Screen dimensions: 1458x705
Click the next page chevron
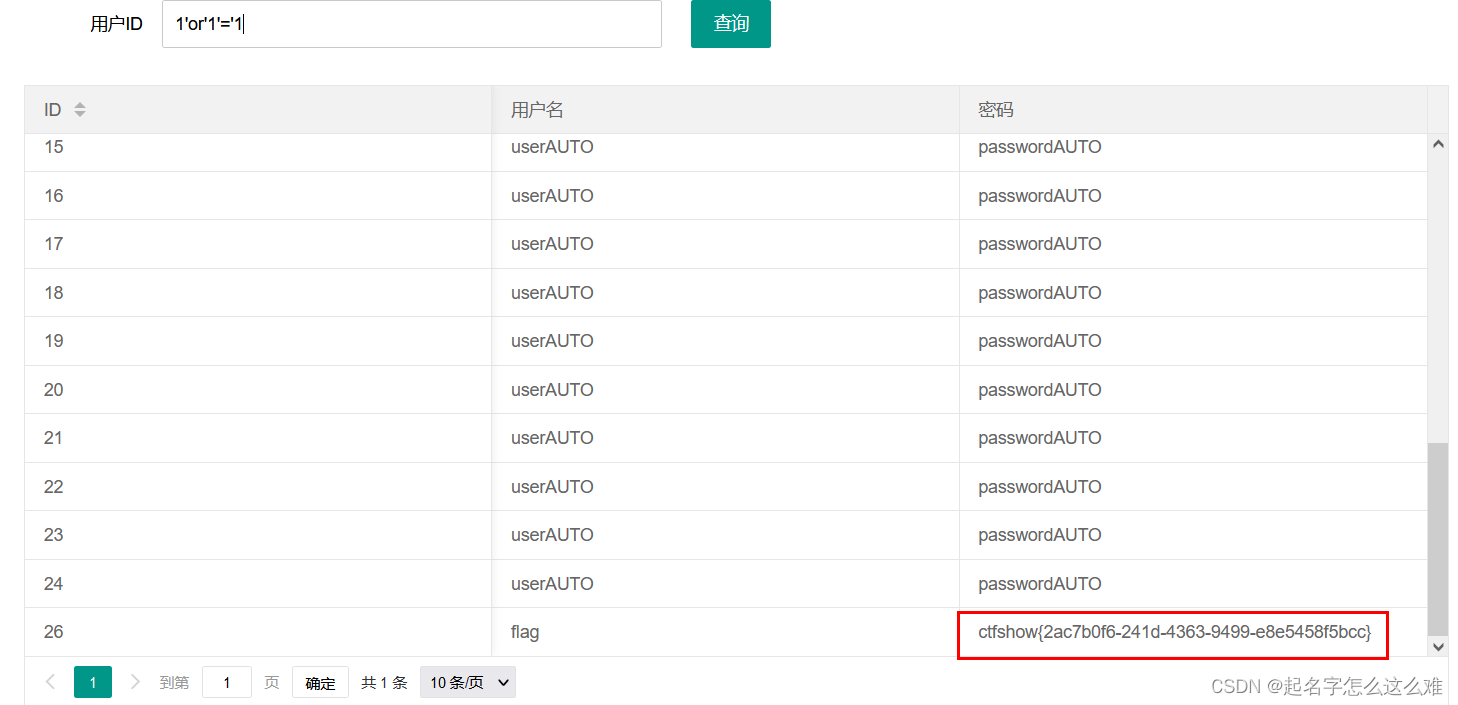point(135,682)
